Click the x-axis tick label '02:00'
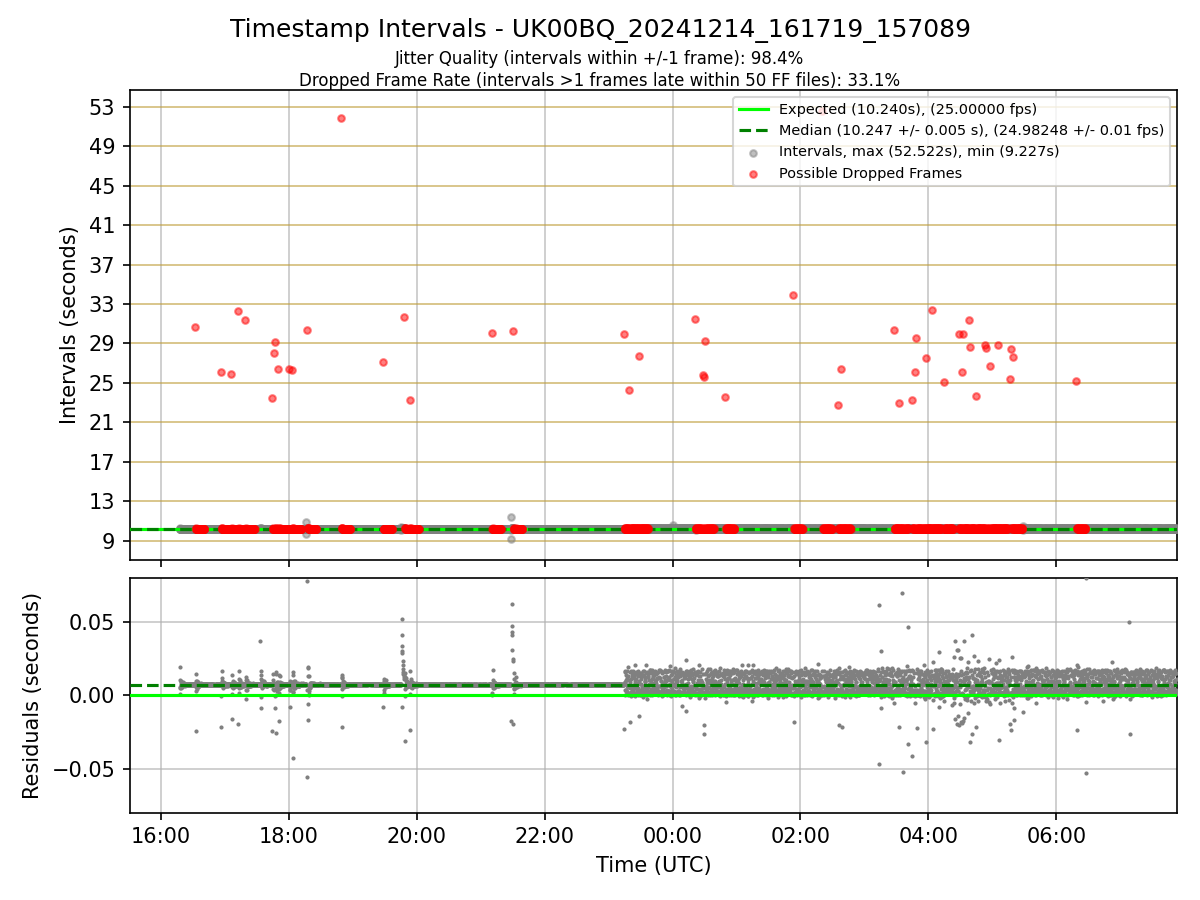This screenshot has height=900, width=1200. [x=800, y=835]
